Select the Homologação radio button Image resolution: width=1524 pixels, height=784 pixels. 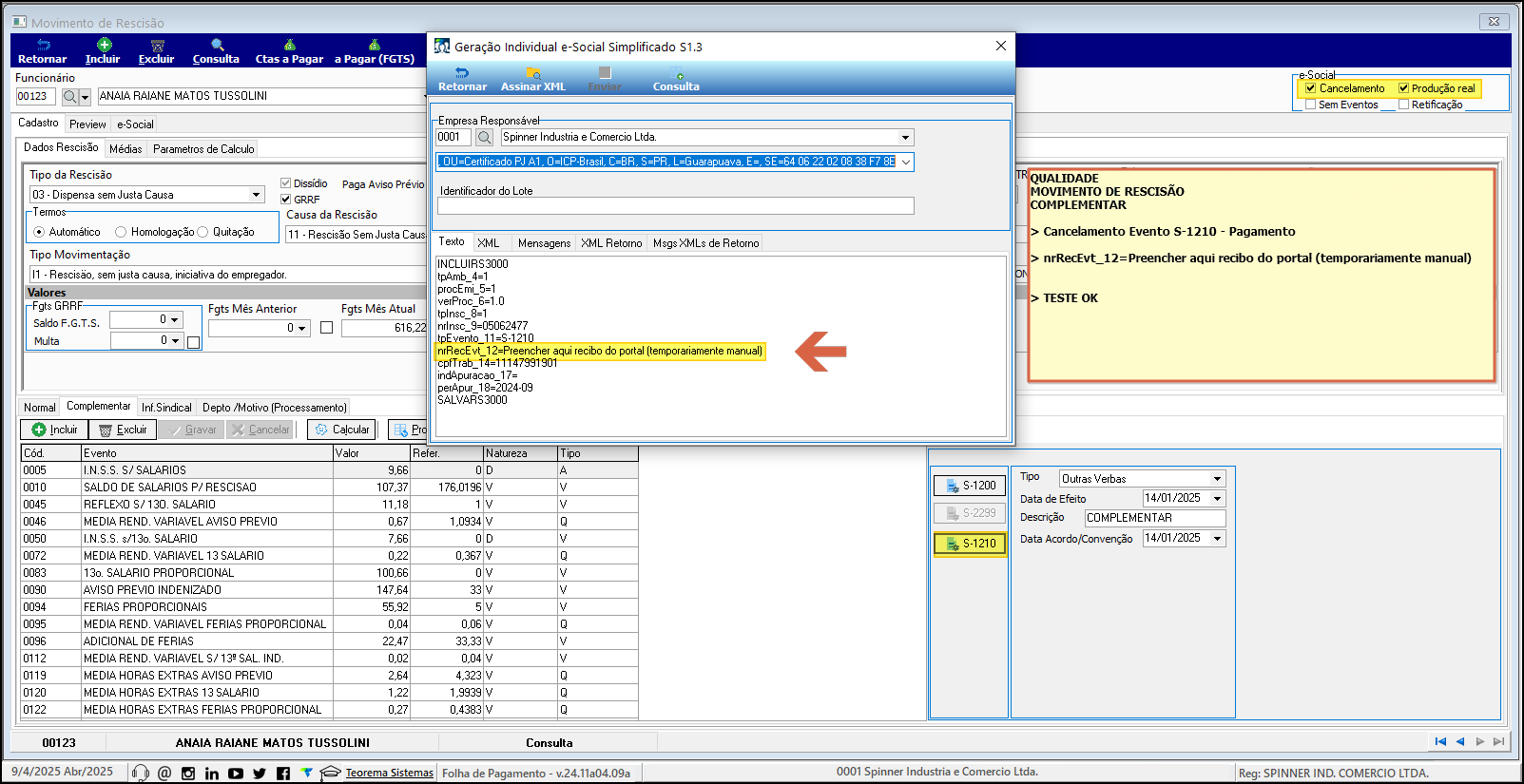(x=121, y=232)
